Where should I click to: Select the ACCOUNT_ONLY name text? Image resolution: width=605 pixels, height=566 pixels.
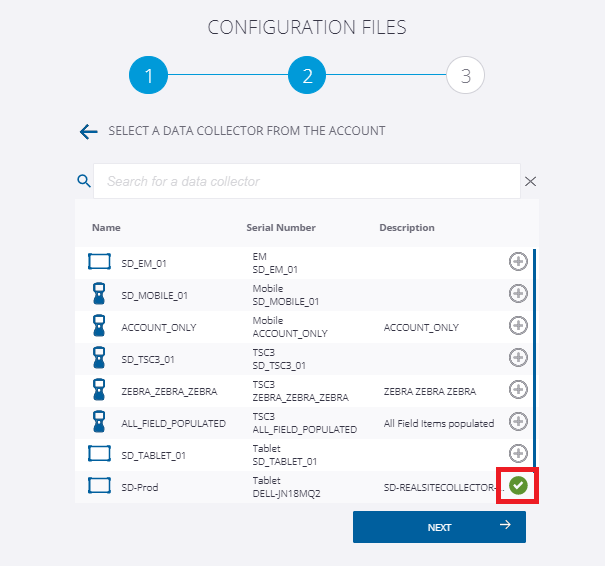159,328
